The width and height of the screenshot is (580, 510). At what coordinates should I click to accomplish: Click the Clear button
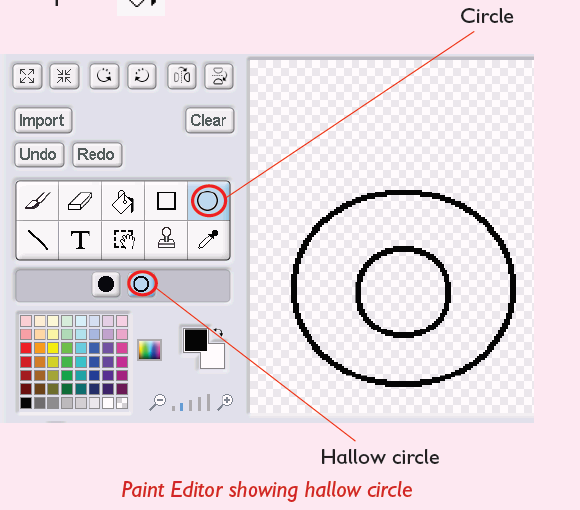210,120
